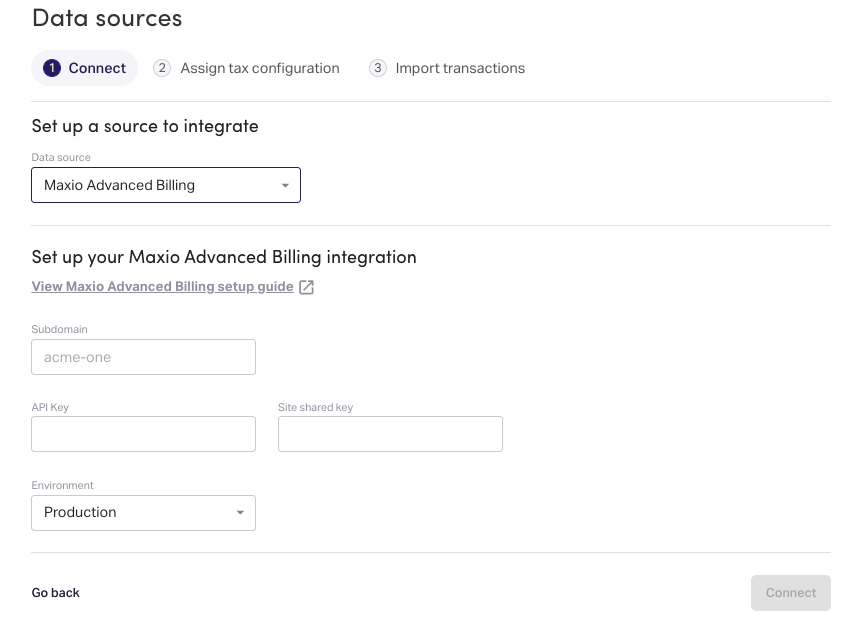Image resolution: width=862 pixels, height=633 pixels.
Task: Open the Data source dropdown
Action: click(x=166, y=185)
